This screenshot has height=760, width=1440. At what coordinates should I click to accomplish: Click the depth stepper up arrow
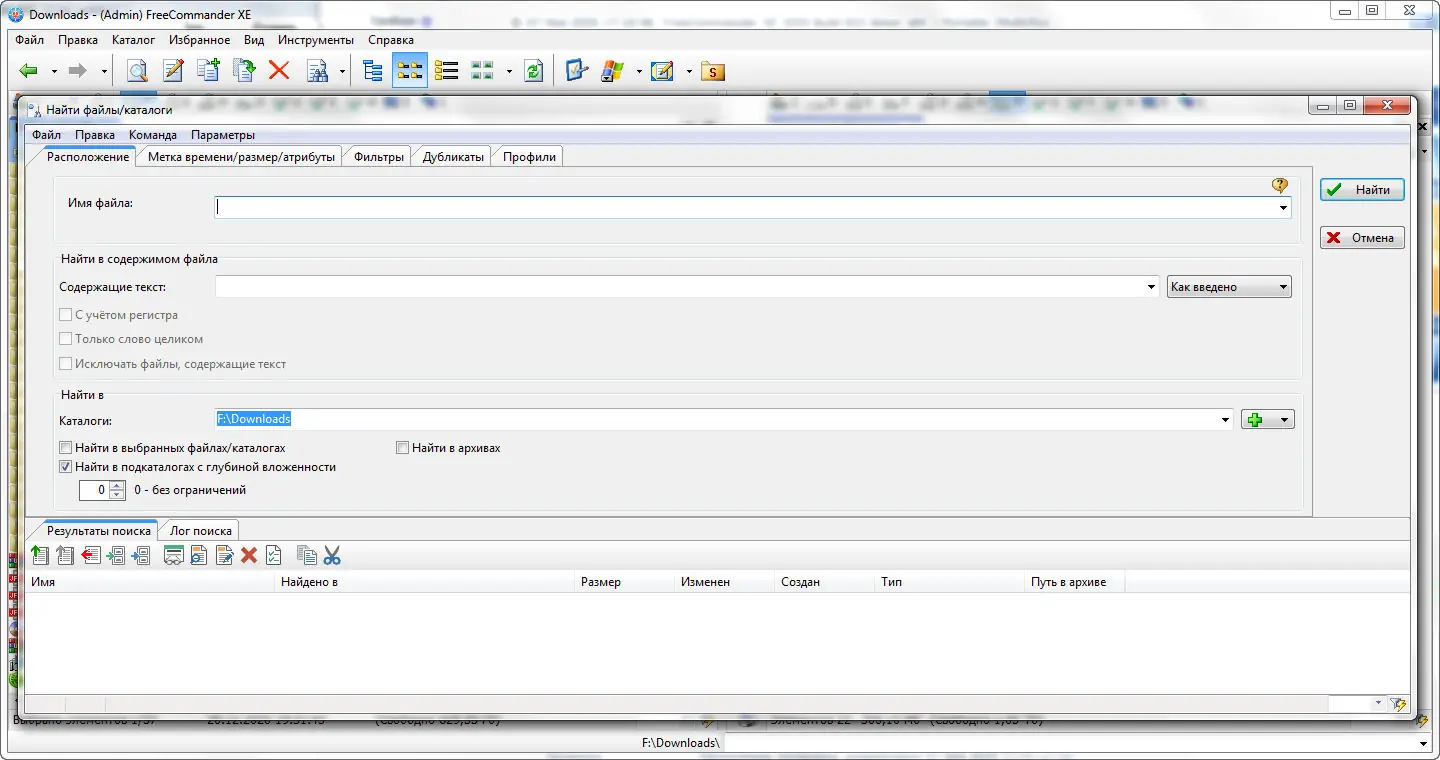click(x=117, y=485)
